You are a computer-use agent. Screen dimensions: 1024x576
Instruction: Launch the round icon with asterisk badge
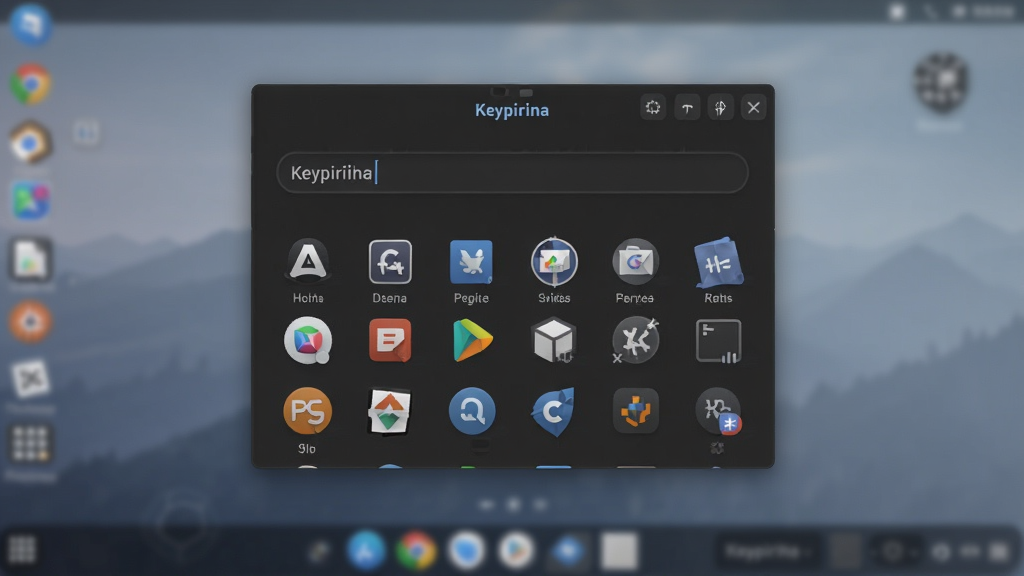click(718, 411)
